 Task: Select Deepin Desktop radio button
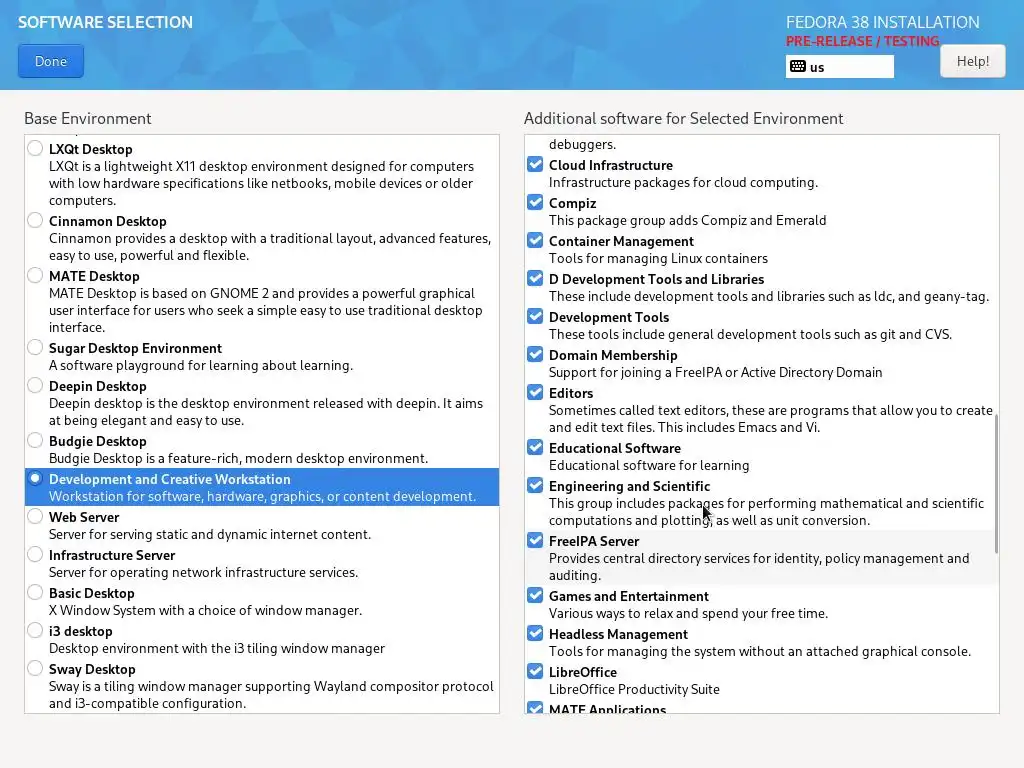pos(35,385)
